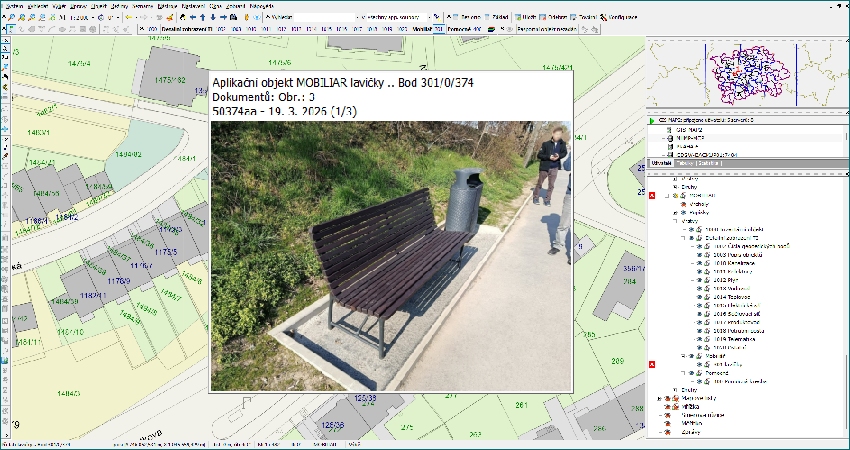Toggle visibility of 1013 Vodovod layer
This screenshot has width=850, height=450.
699,288
